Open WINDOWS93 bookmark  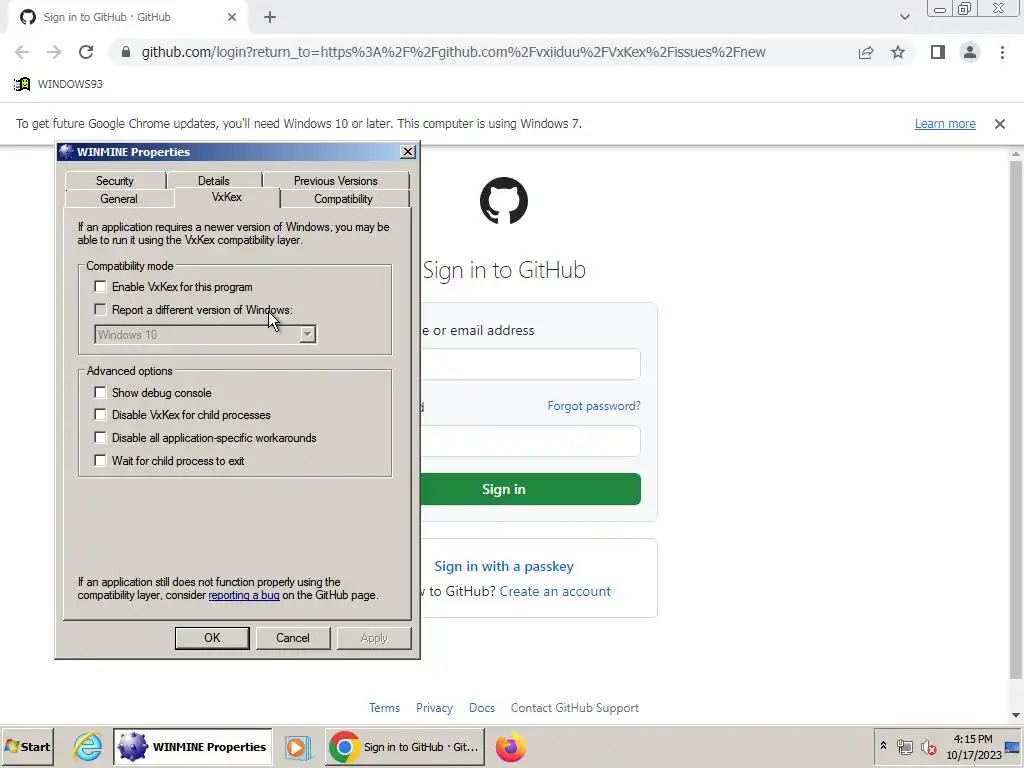[x=58, y=84]
